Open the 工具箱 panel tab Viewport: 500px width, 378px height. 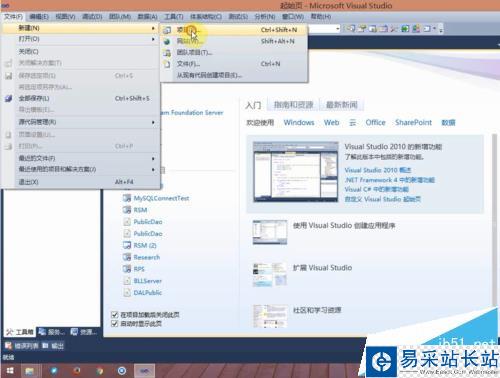point(20,332)
